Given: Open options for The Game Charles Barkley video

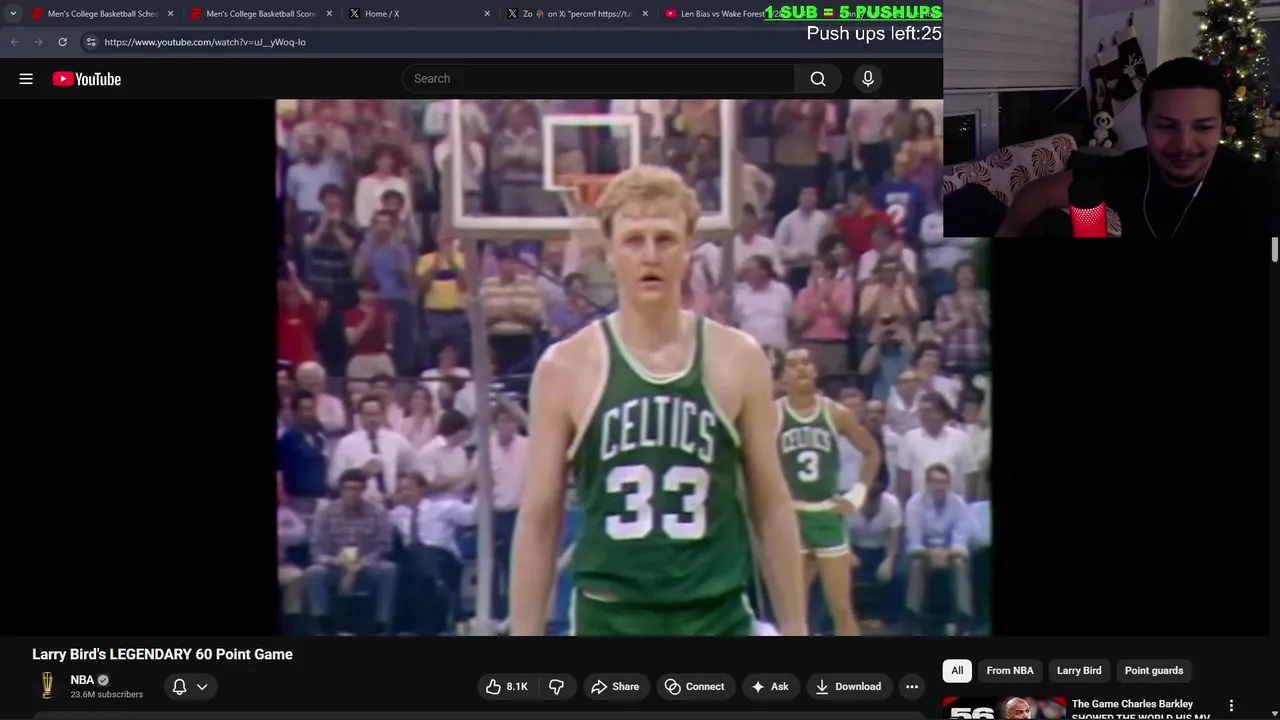Looking at the screenshot, I should (x=1231, y=706).
